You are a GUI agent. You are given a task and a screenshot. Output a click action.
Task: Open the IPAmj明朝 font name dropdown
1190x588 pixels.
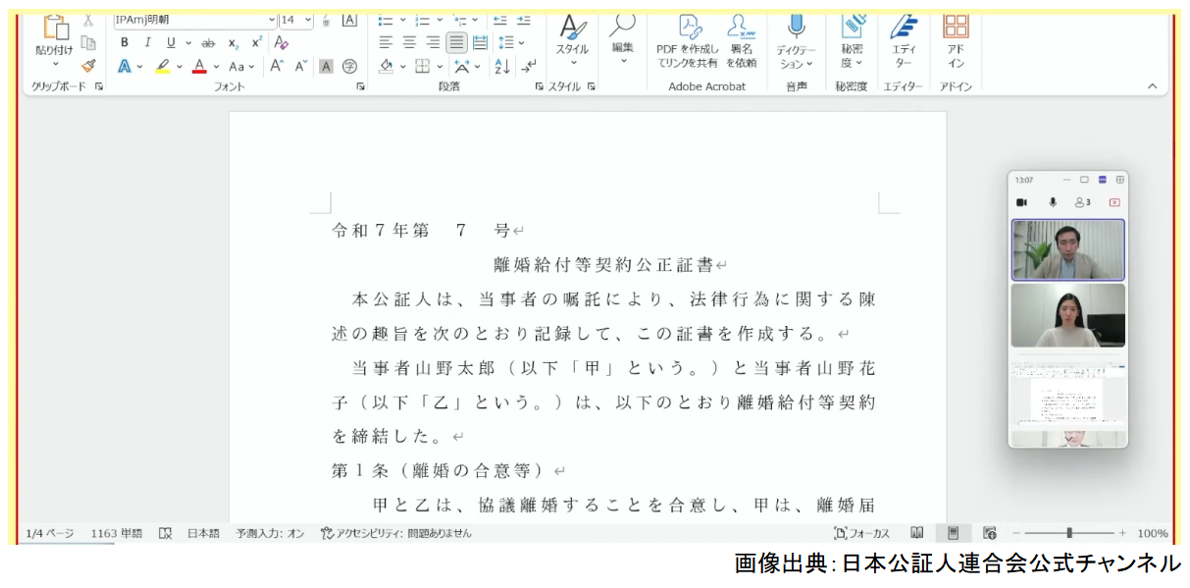point(190,18)
